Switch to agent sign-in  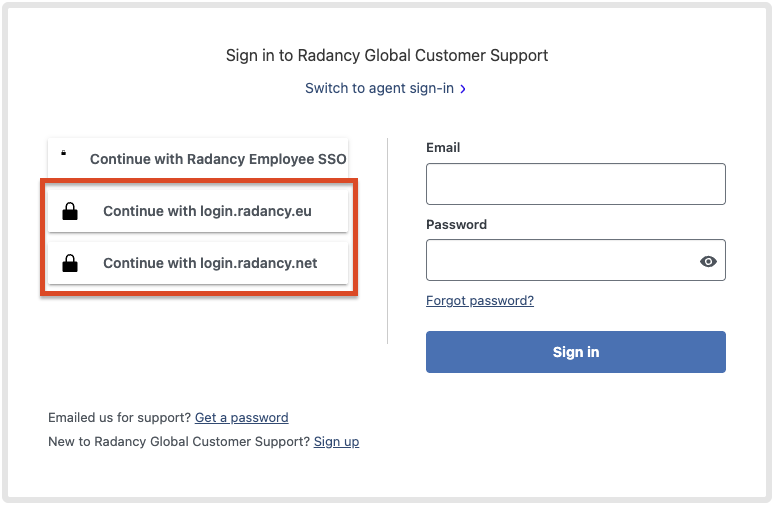pos(379,88)
